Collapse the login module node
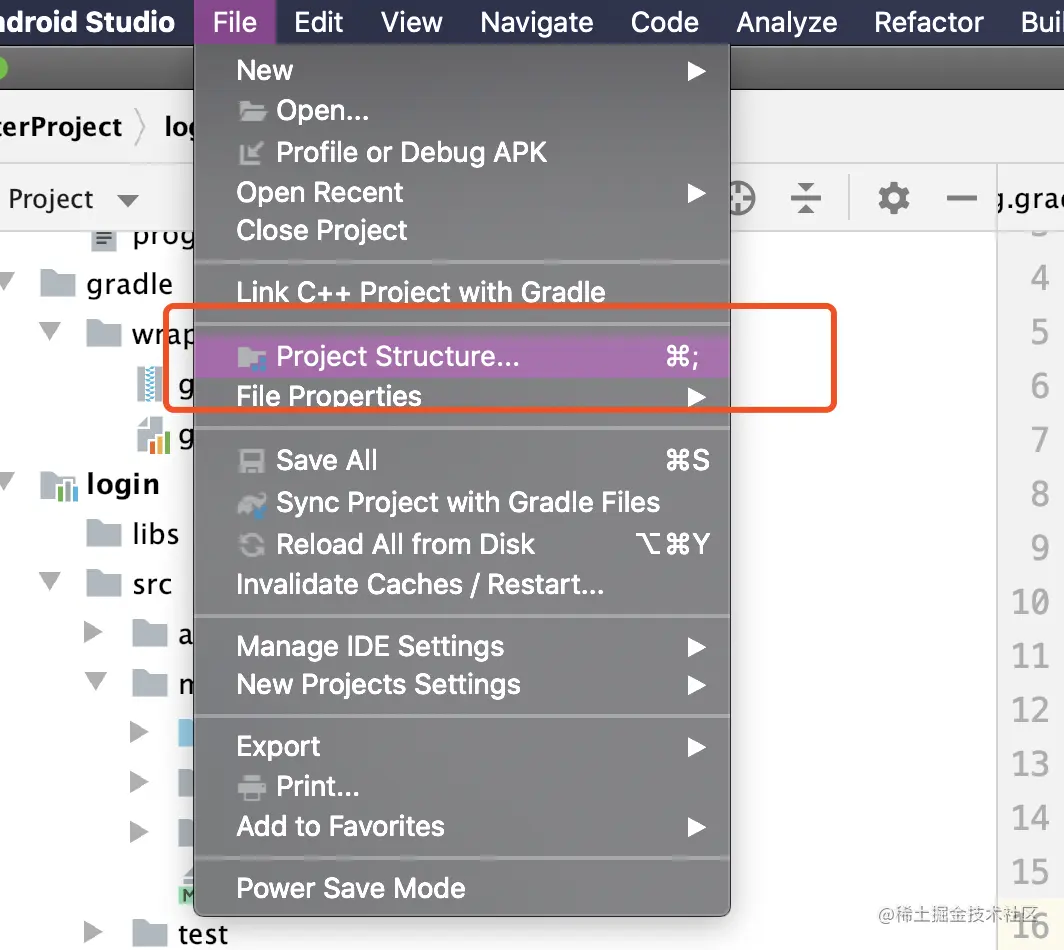Image resolution: width=1064 pixels, height=950 pixels. click(8, 485)
